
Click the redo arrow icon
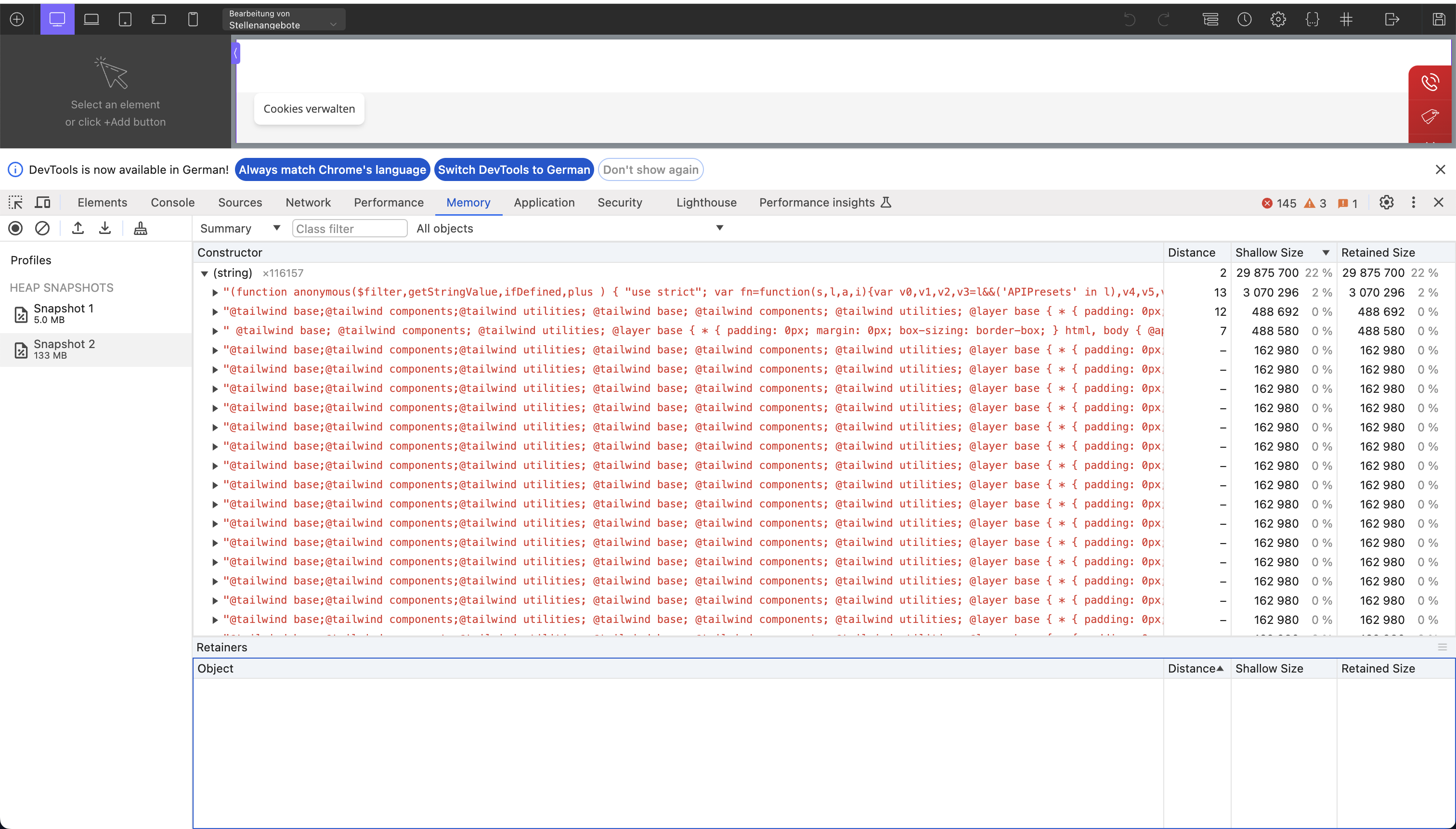click(x=1163, y=19)
